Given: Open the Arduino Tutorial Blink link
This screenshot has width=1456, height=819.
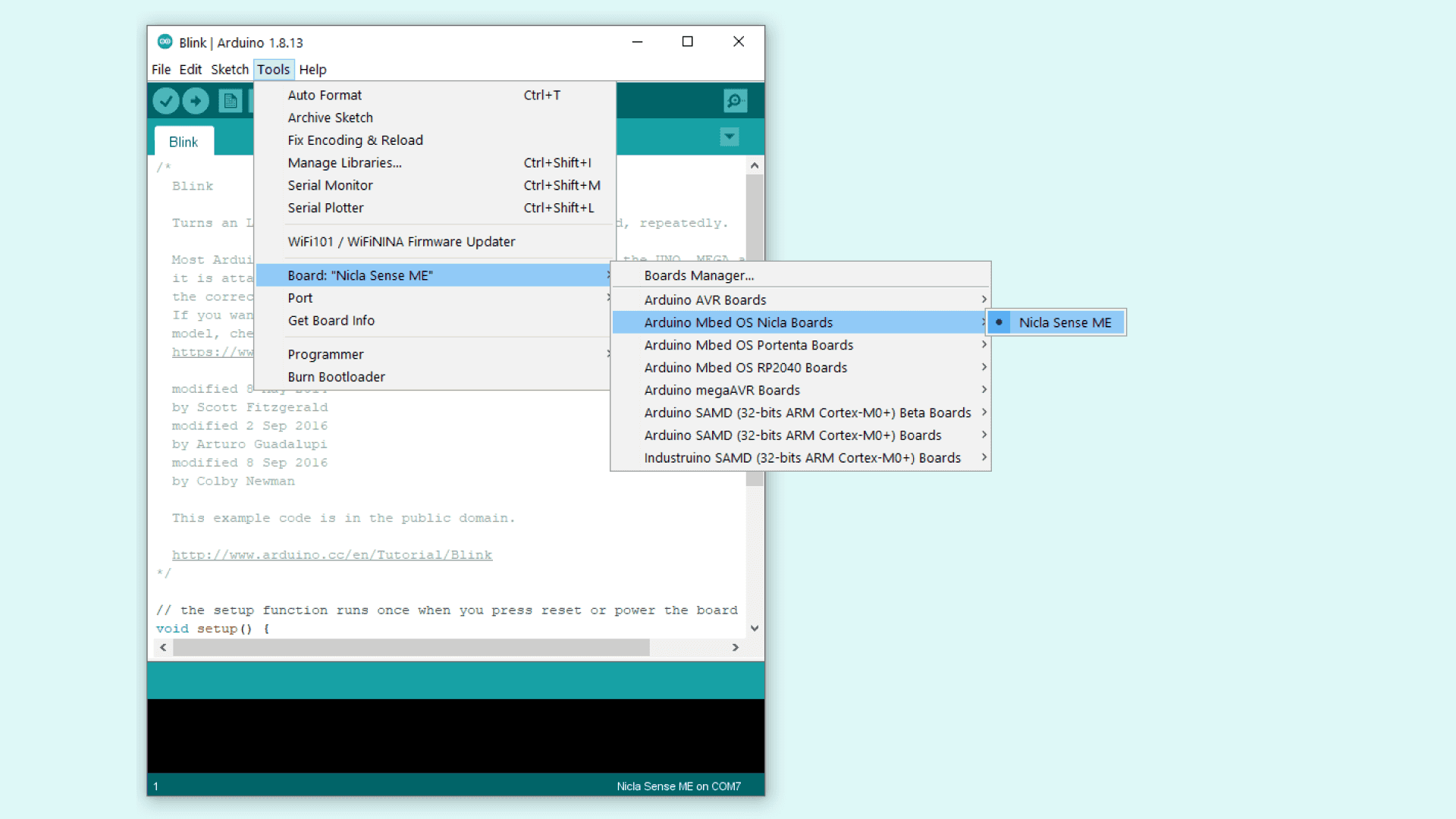Looking at the screenshot, I should click(331, 555).
